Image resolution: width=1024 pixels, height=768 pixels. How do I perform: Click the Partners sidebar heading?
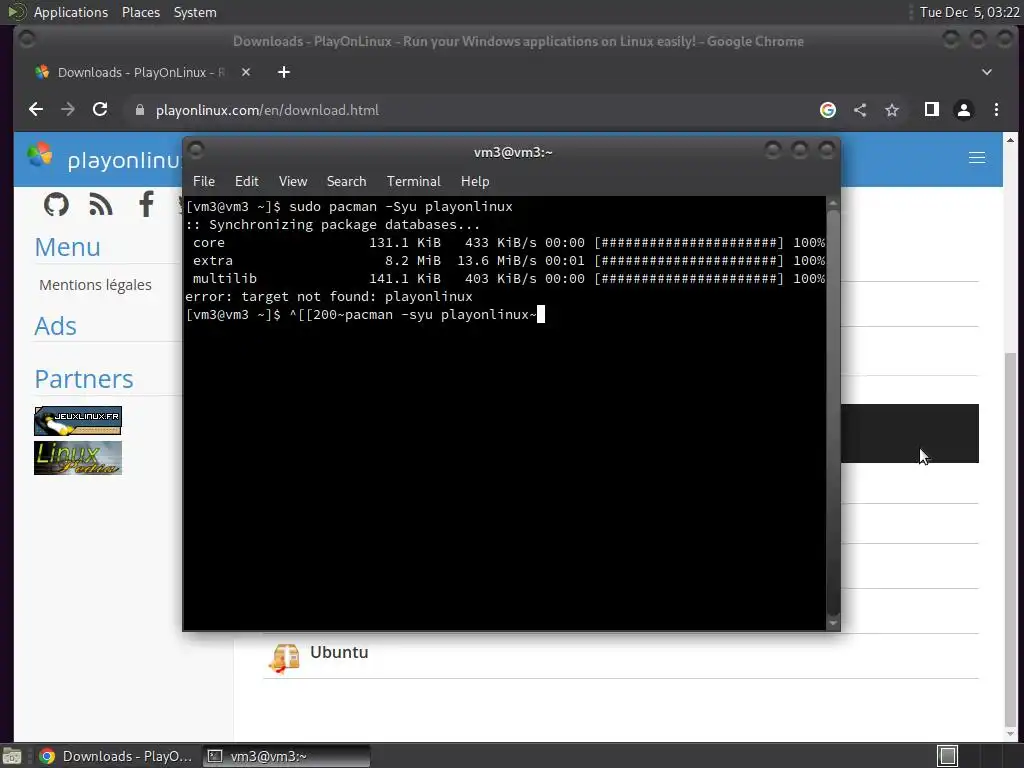tap(84, 379)
